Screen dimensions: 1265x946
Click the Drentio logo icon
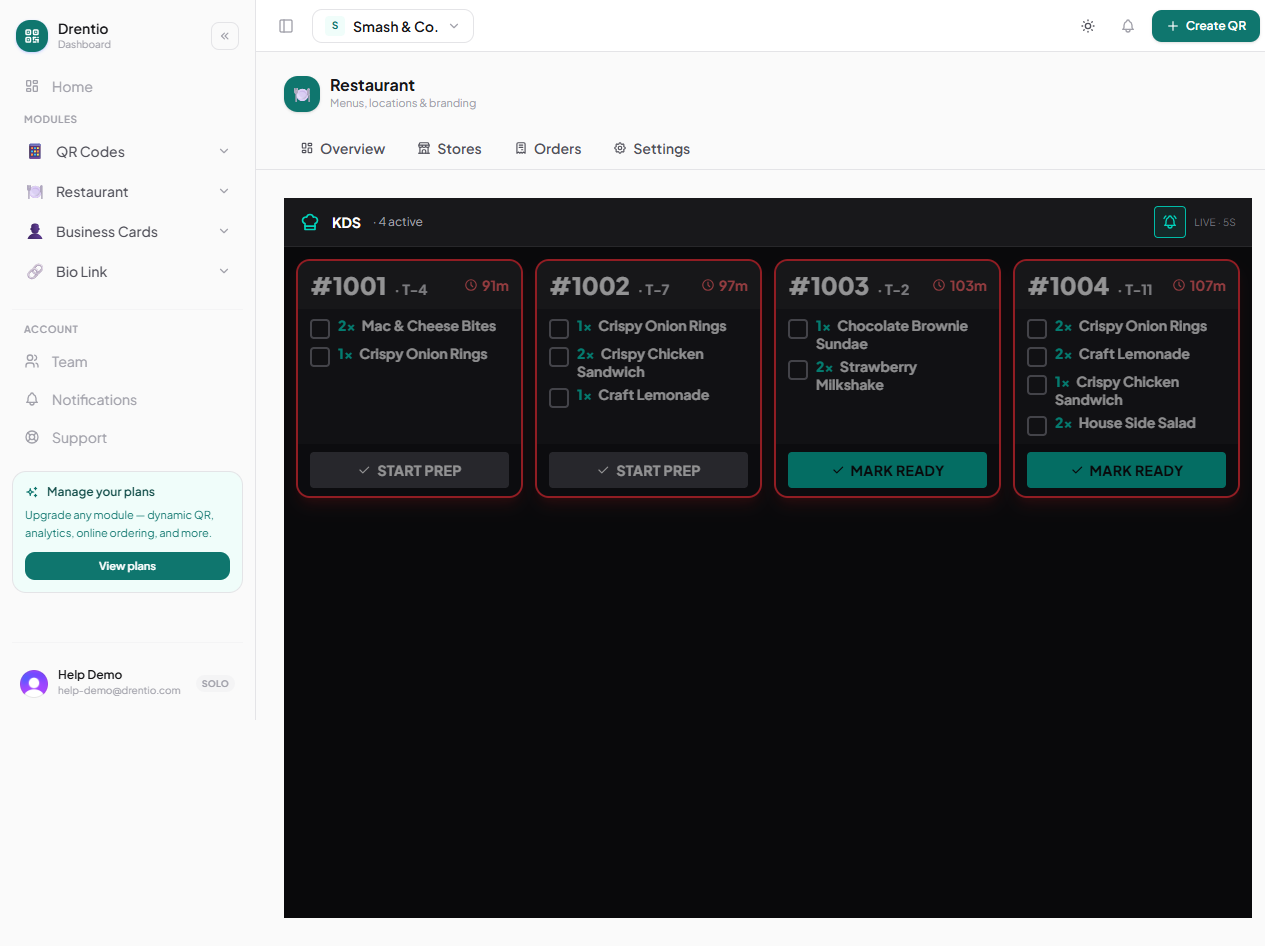click(32, 36)
